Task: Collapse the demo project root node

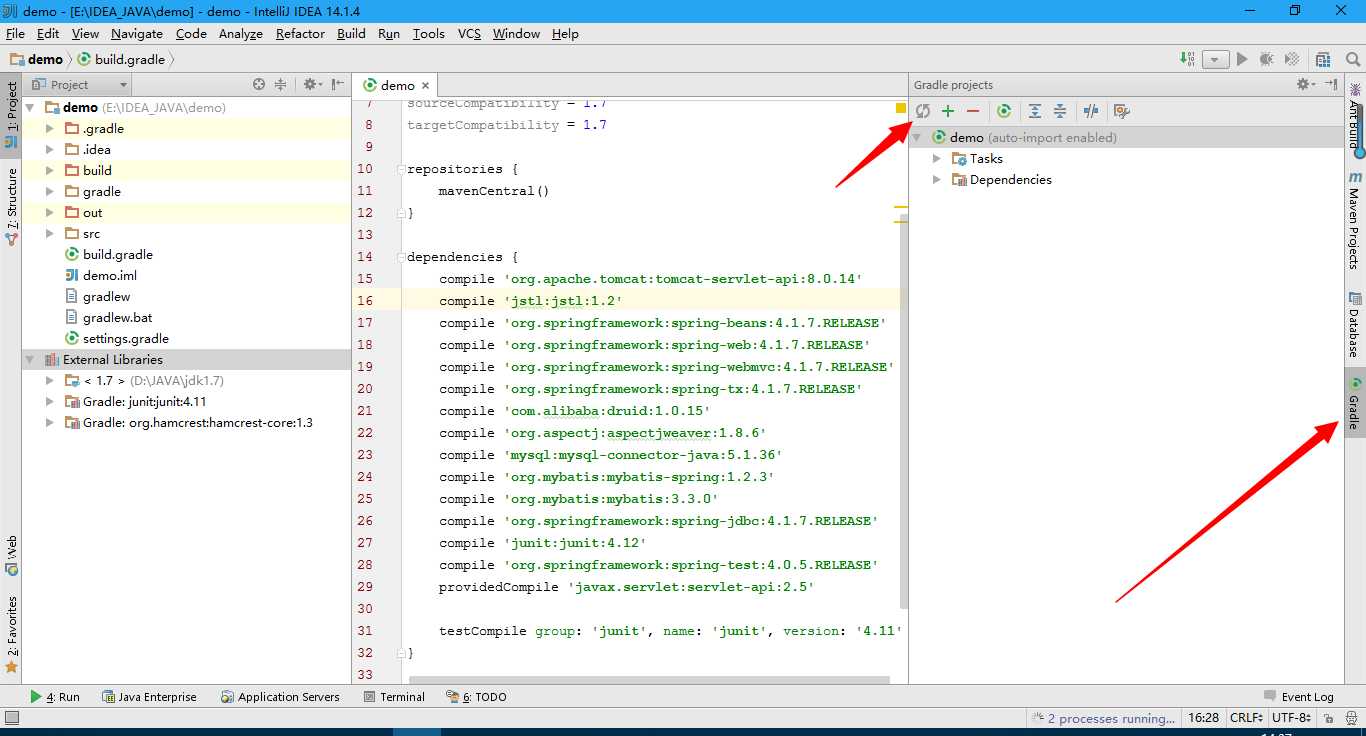Action: (x=29, y=107)
